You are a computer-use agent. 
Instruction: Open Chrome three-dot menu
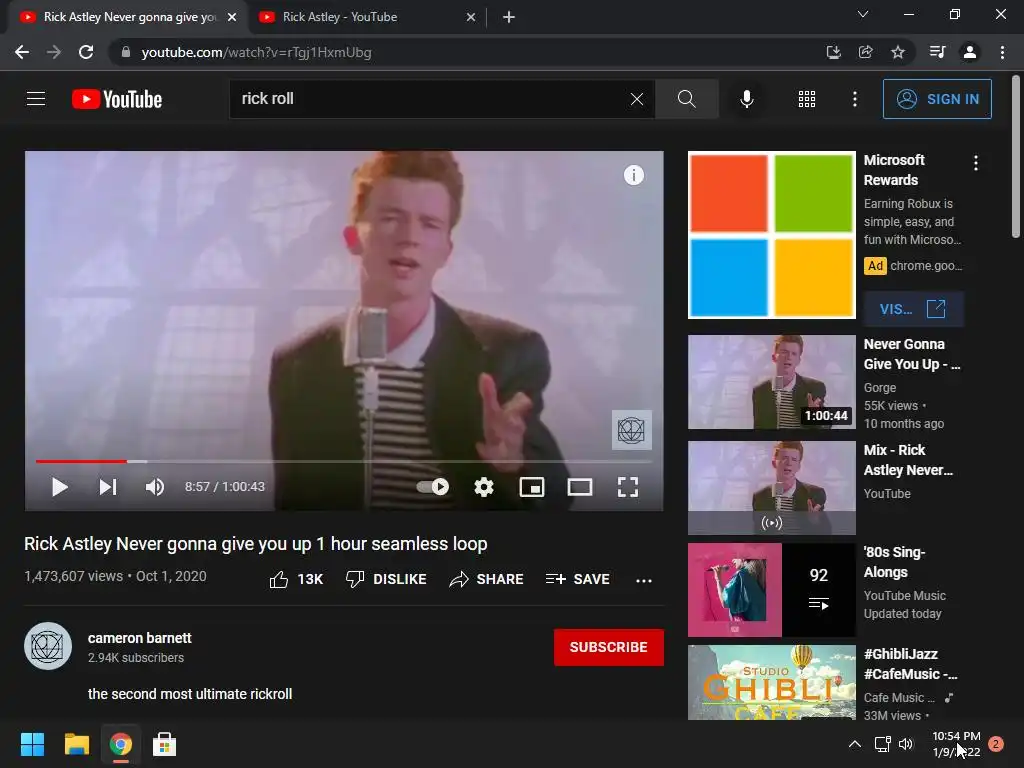(x=1002, y=52)
